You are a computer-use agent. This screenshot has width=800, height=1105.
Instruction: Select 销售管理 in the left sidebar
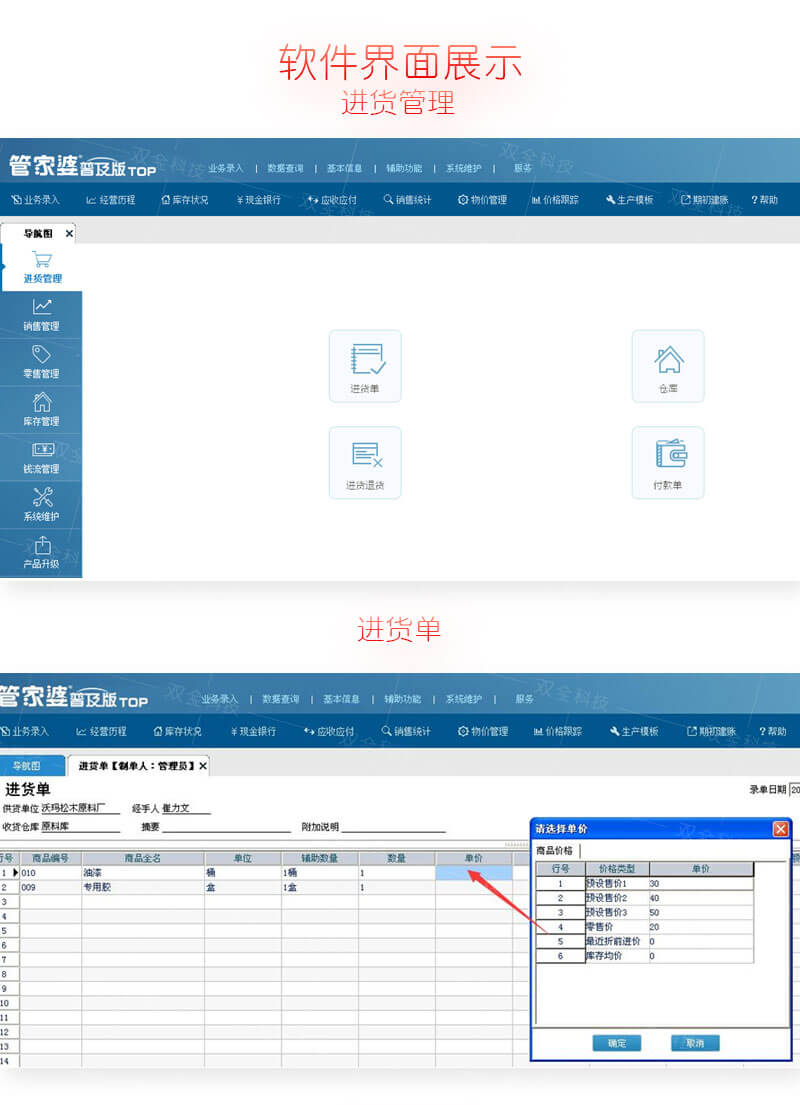point(41,315)
